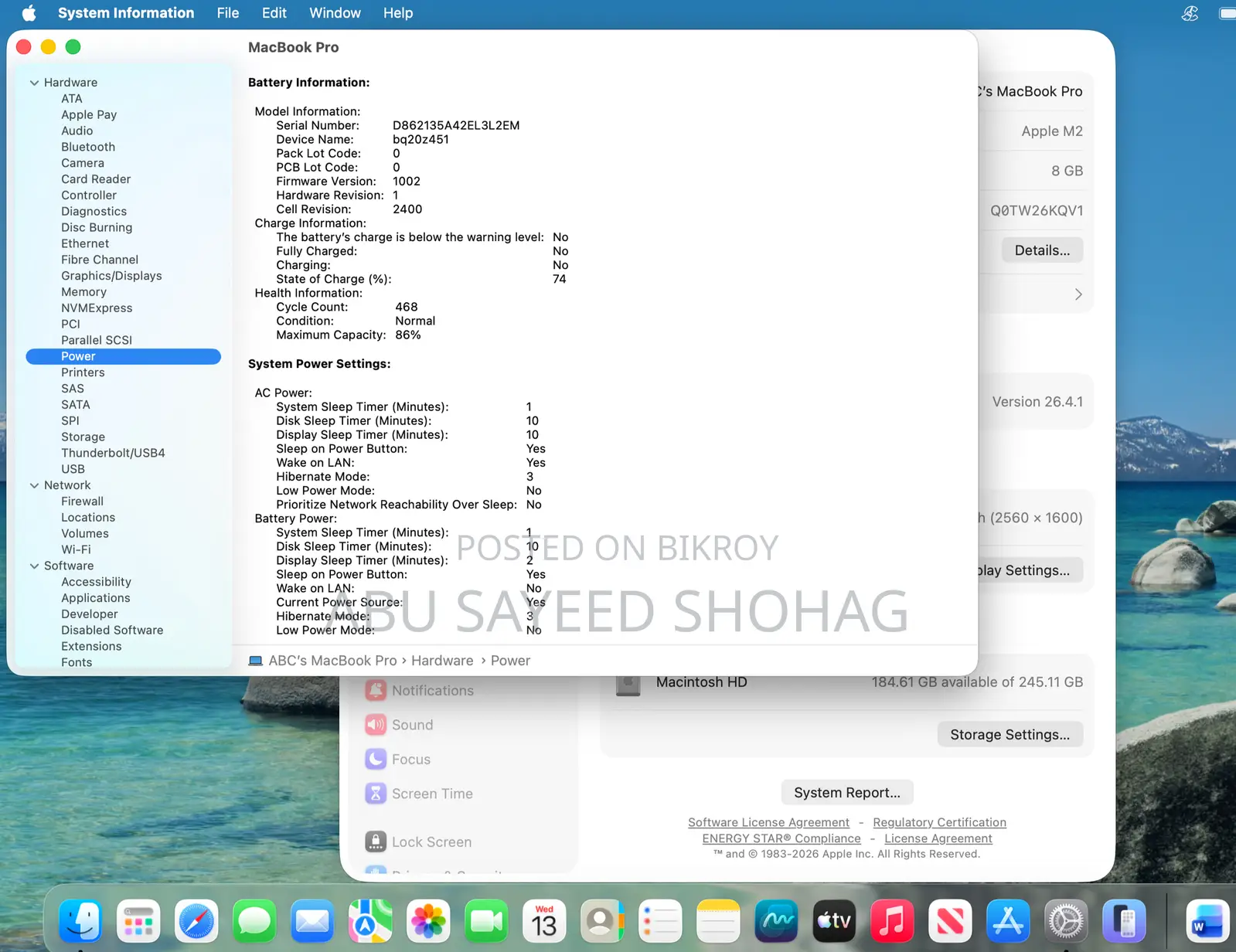Click Macintosh HD drive icon
Viewport: 1236px width, 952px height.
(628, 685)
